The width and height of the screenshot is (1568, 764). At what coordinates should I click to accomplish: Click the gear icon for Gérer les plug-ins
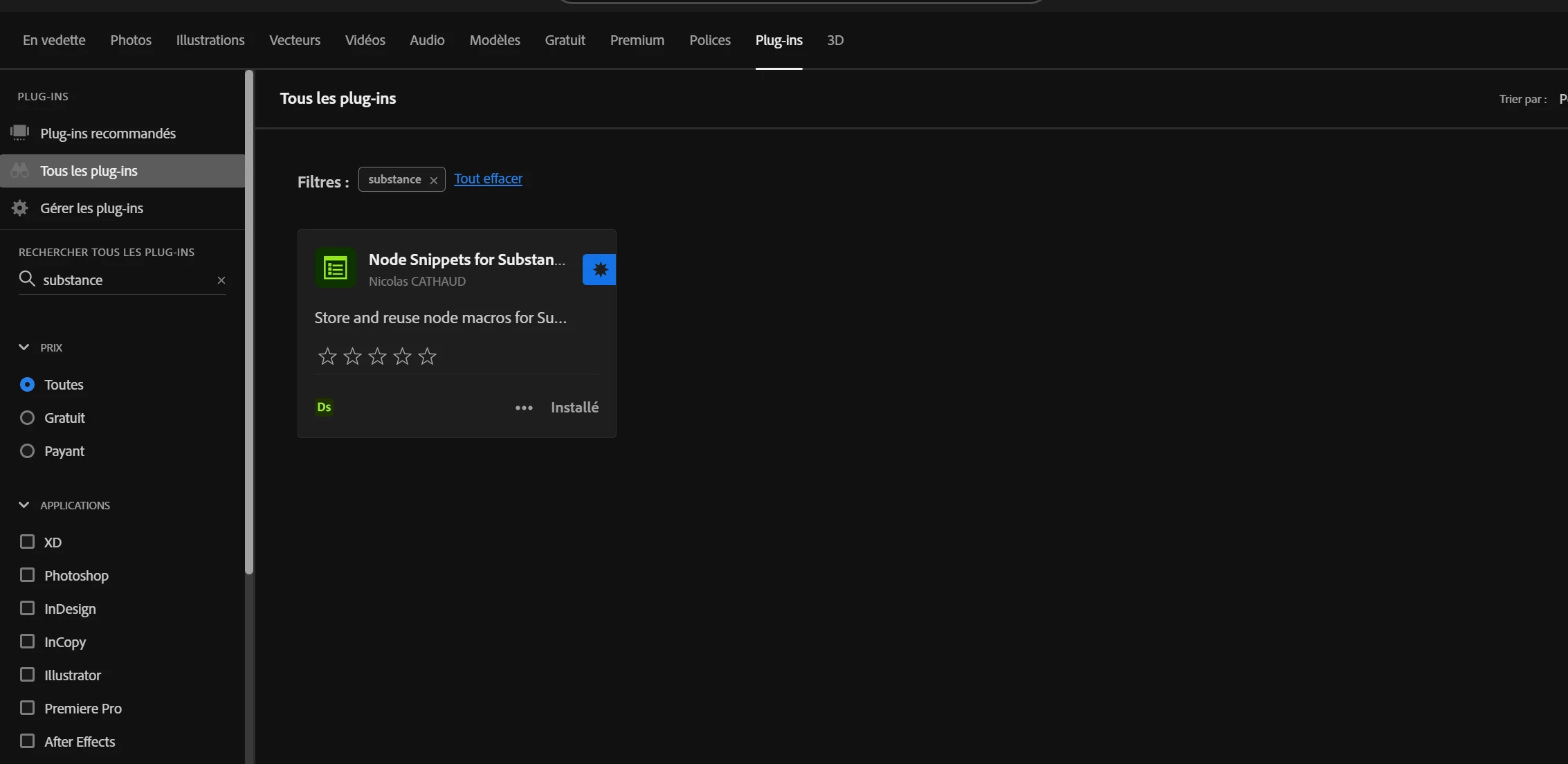point(20,208)
